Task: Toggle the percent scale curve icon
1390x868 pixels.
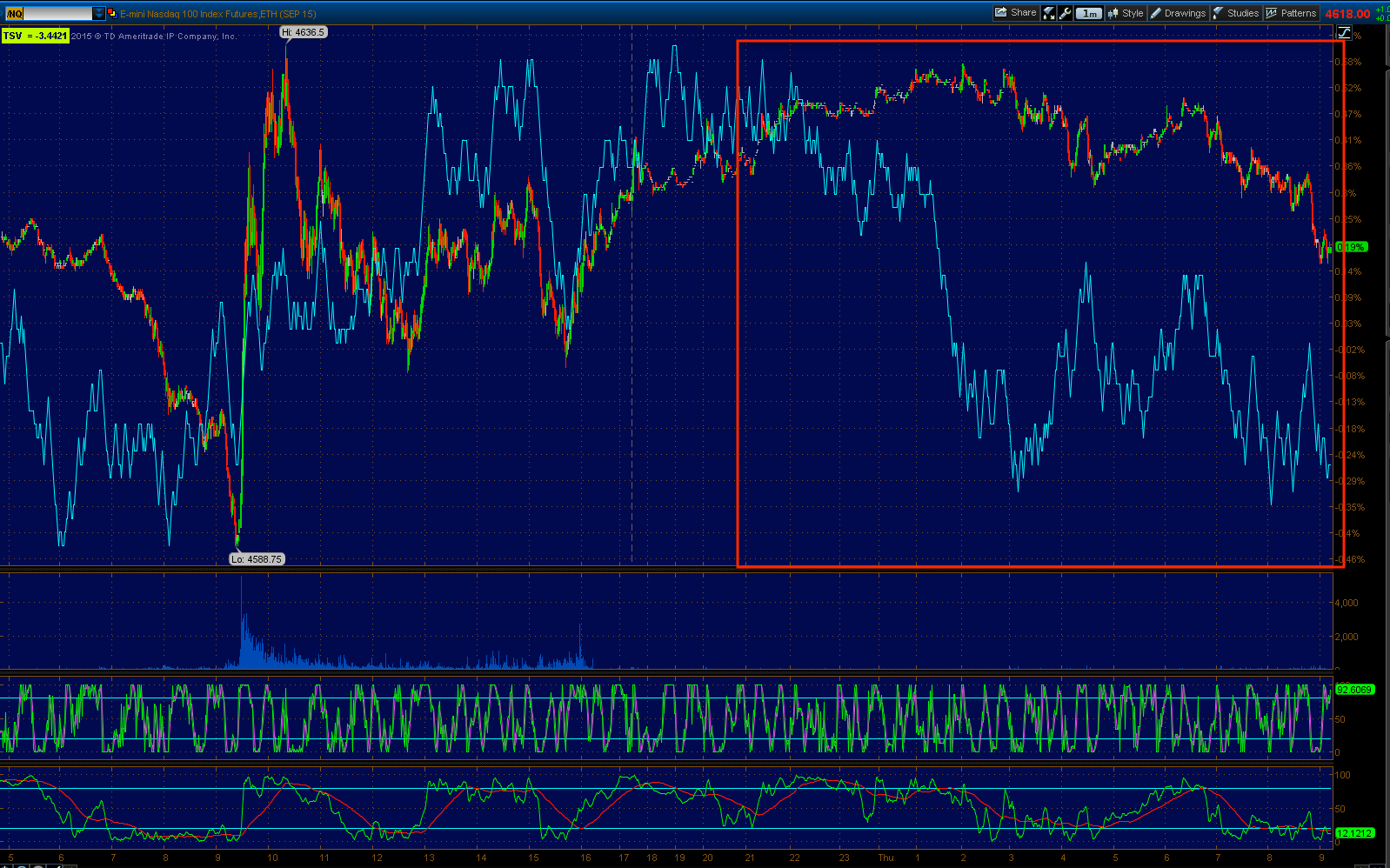Action: 1344,33
